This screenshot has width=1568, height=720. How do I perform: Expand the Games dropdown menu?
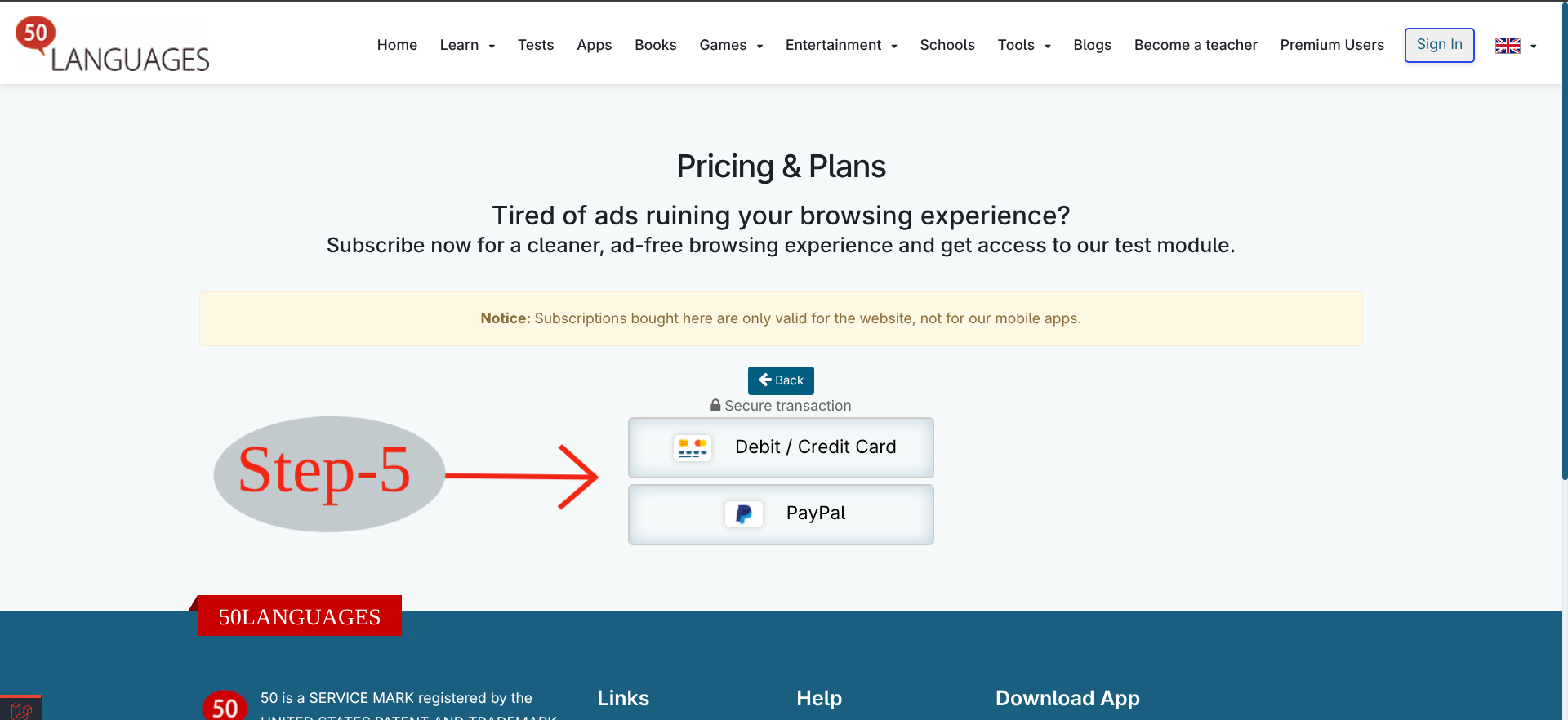tap(731, 45)
